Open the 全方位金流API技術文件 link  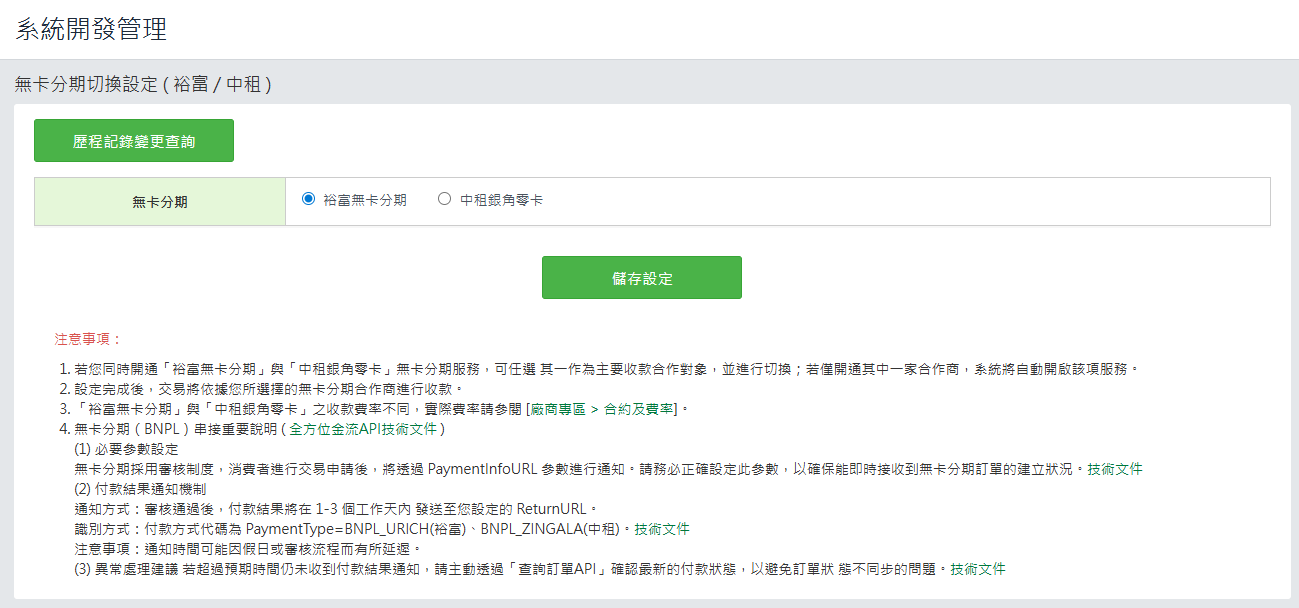pos(364,429)
